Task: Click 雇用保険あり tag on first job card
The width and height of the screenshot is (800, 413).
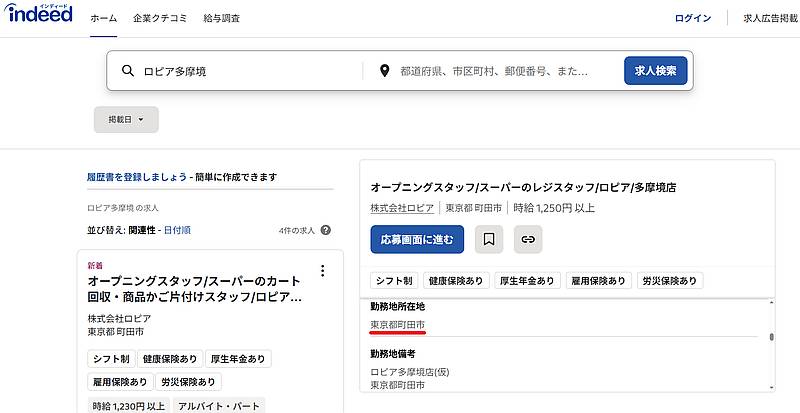Action: tap(120, 382)
